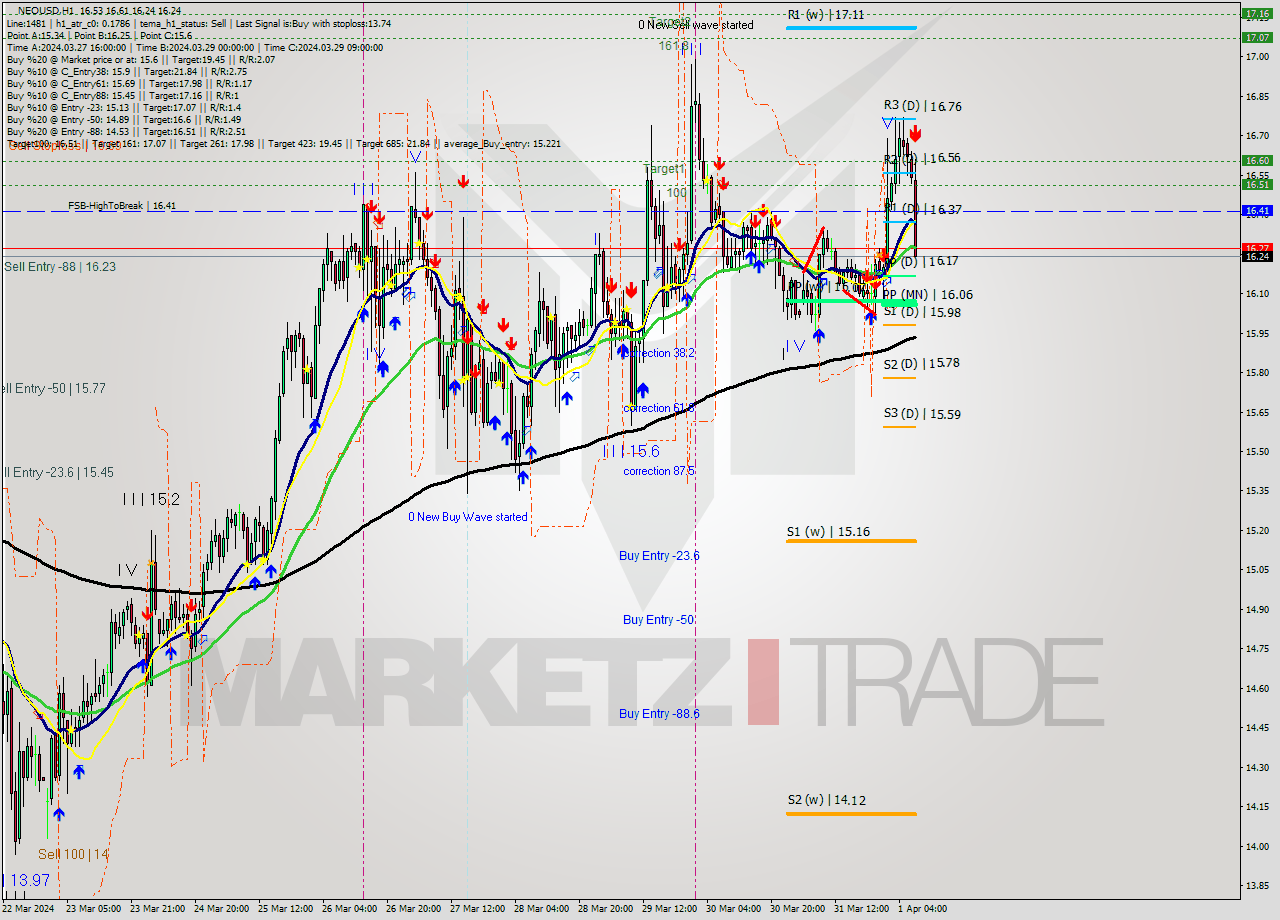This screenshot has height=920, width=1280.
Task: Select the S1 (D) | 15.98 label
Action: click(x=922, y=312)
